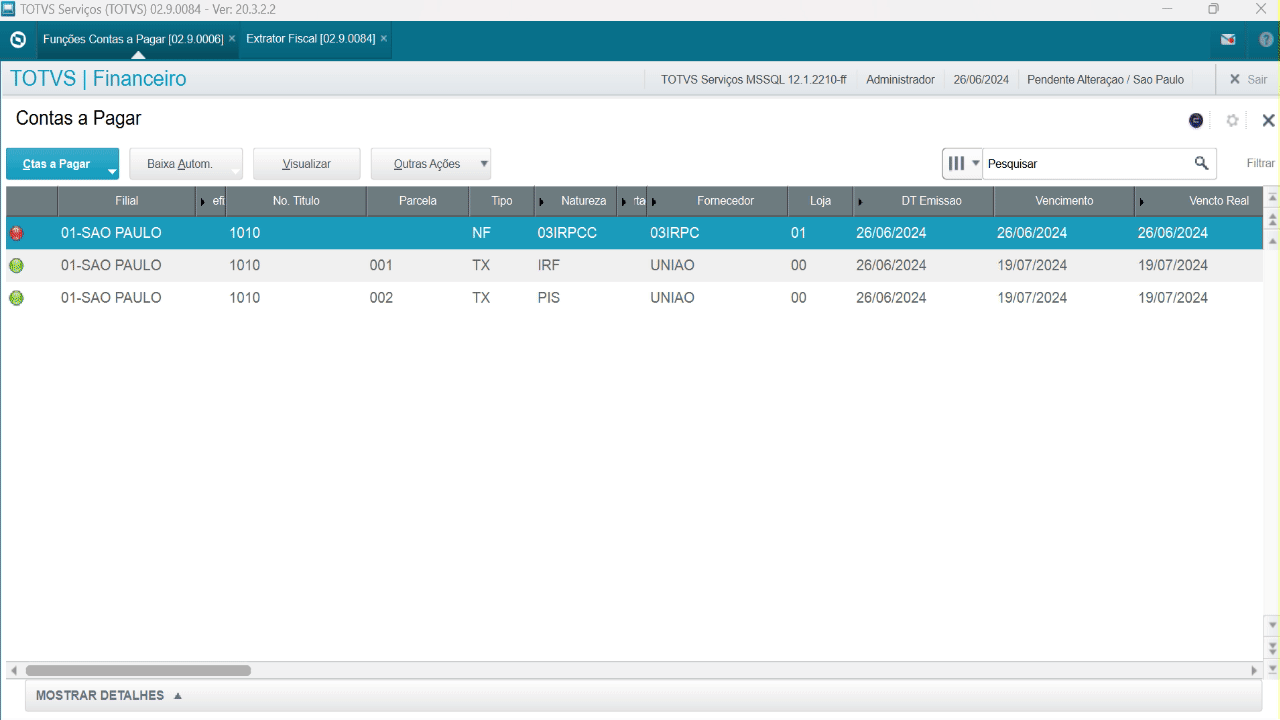Click the Filtrar link

point(1260,163)
